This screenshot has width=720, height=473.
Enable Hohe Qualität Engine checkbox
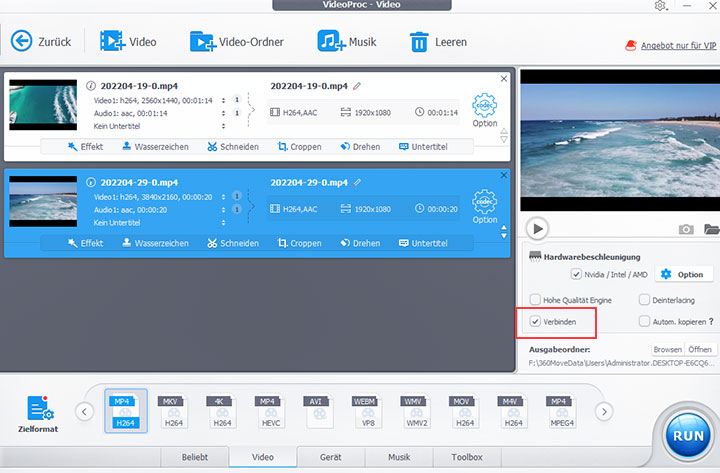coord(535,300)
